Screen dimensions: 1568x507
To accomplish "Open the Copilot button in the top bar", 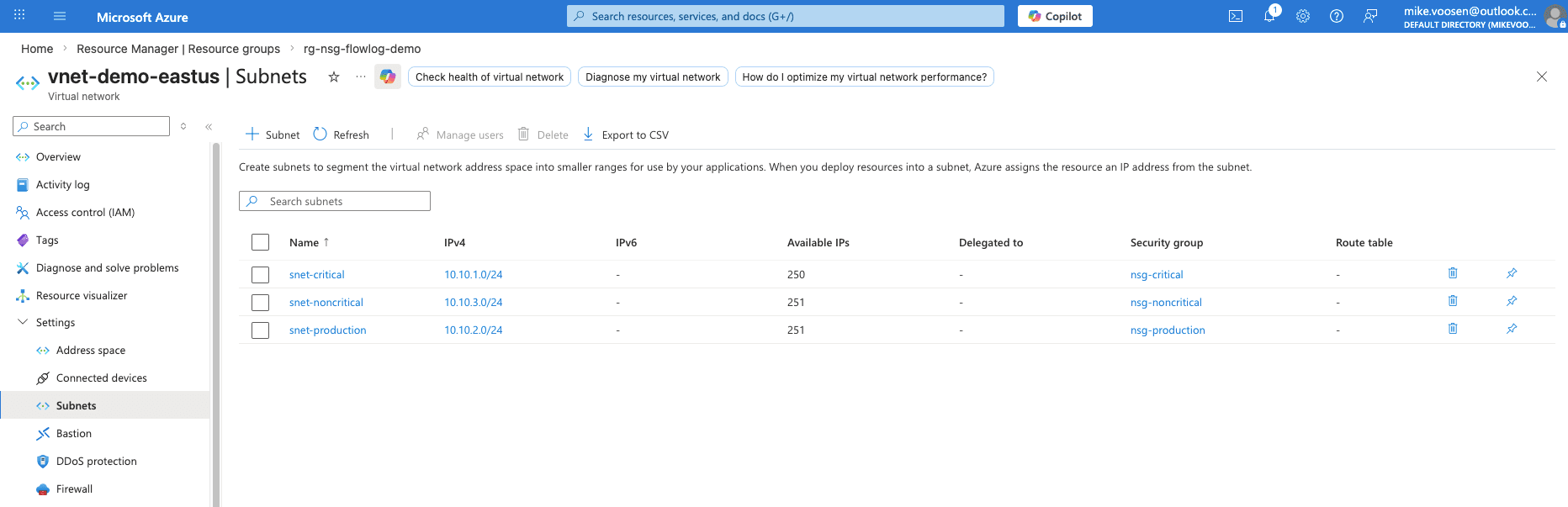I will point(1055,16).
